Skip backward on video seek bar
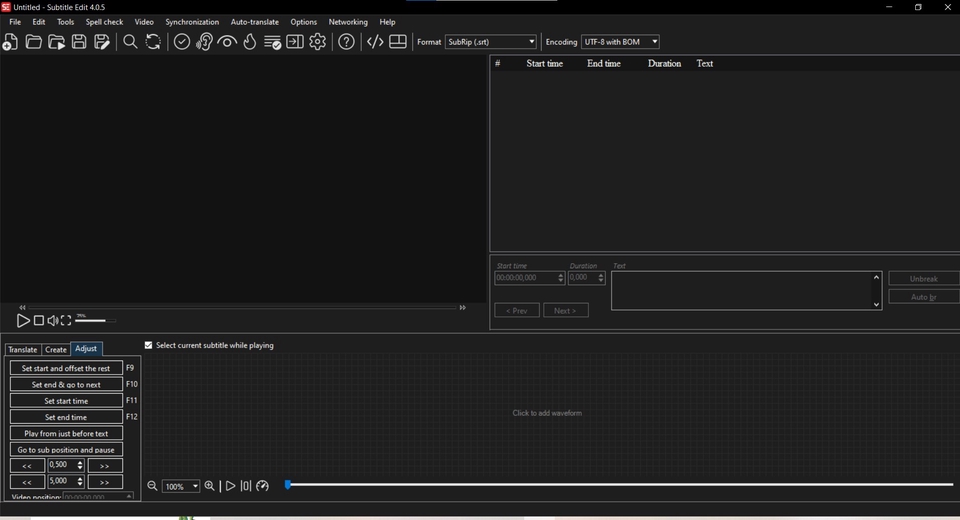The height and width of the screenshot is (520, 960). 23,307
